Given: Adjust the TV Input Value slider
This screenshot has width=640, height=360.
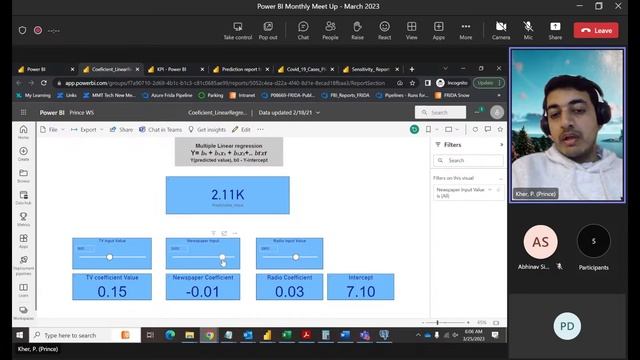Looking at the screenshot, I should tap(109, 257).
